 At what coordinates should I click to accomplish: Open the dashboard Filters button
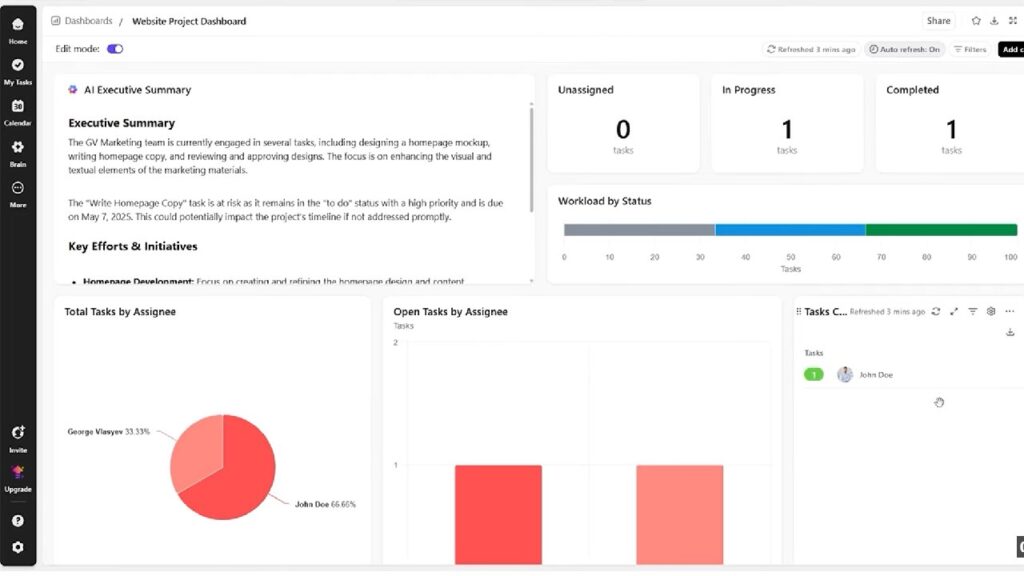coord(970,50)
